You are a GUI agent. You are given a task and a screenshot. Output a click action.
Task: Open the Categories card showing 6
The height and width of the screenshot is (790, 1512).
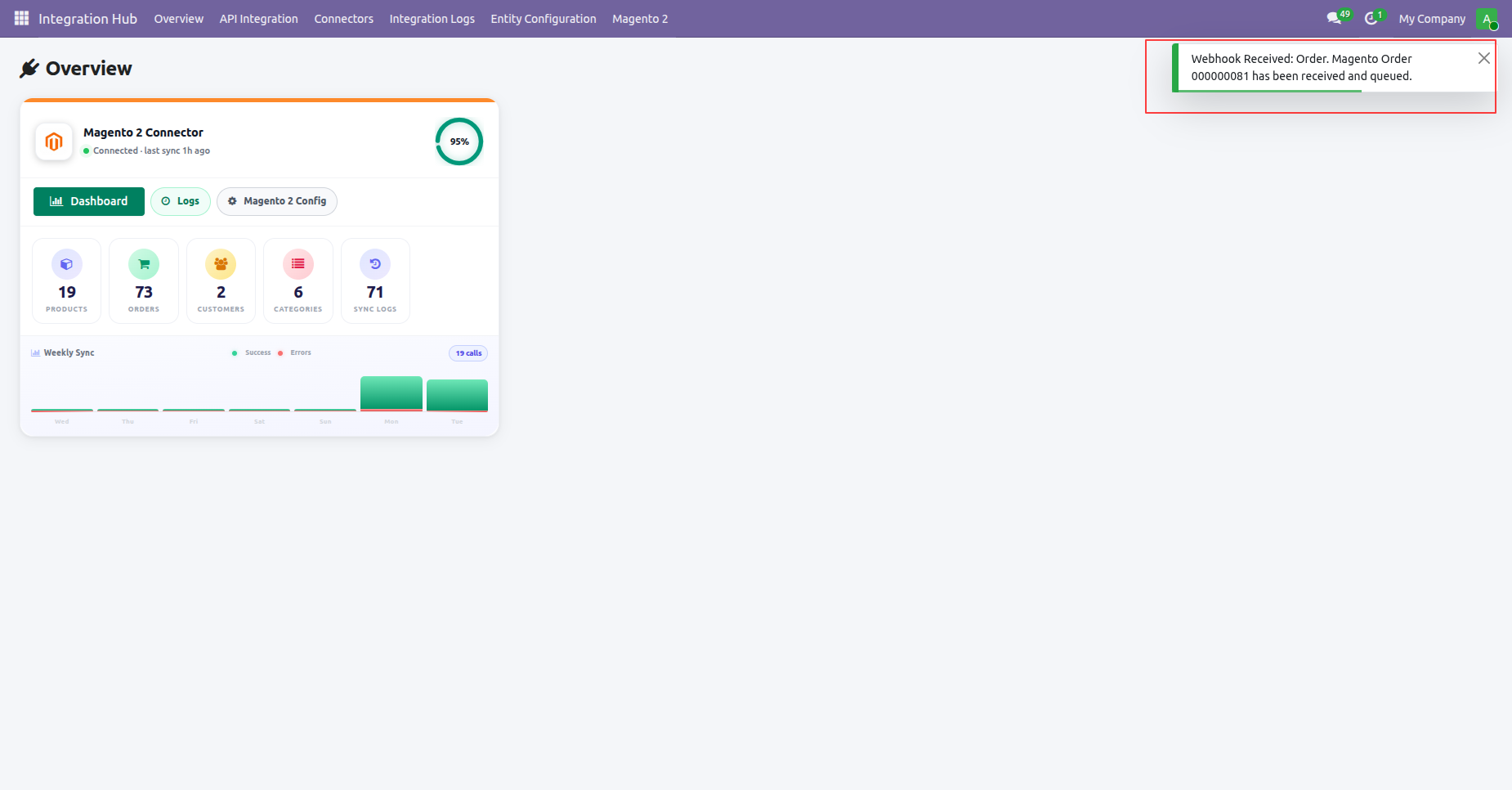298,281
